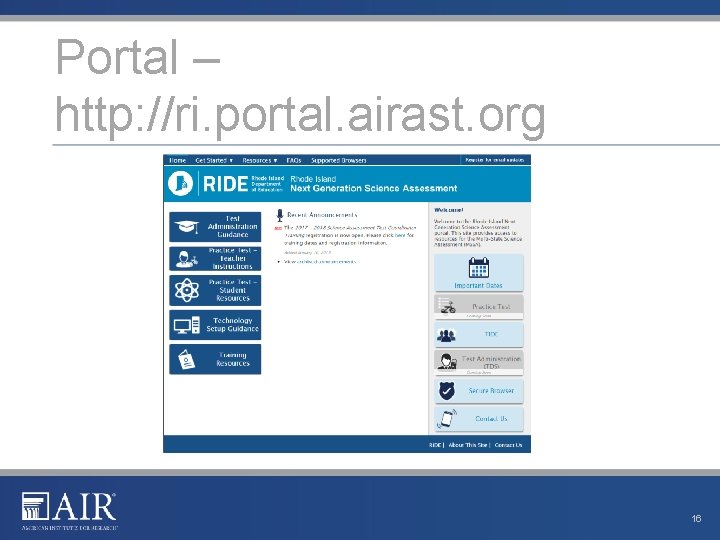Click the Welcome heading in the right sidebar
720x540 pixels.
point(449,210)
